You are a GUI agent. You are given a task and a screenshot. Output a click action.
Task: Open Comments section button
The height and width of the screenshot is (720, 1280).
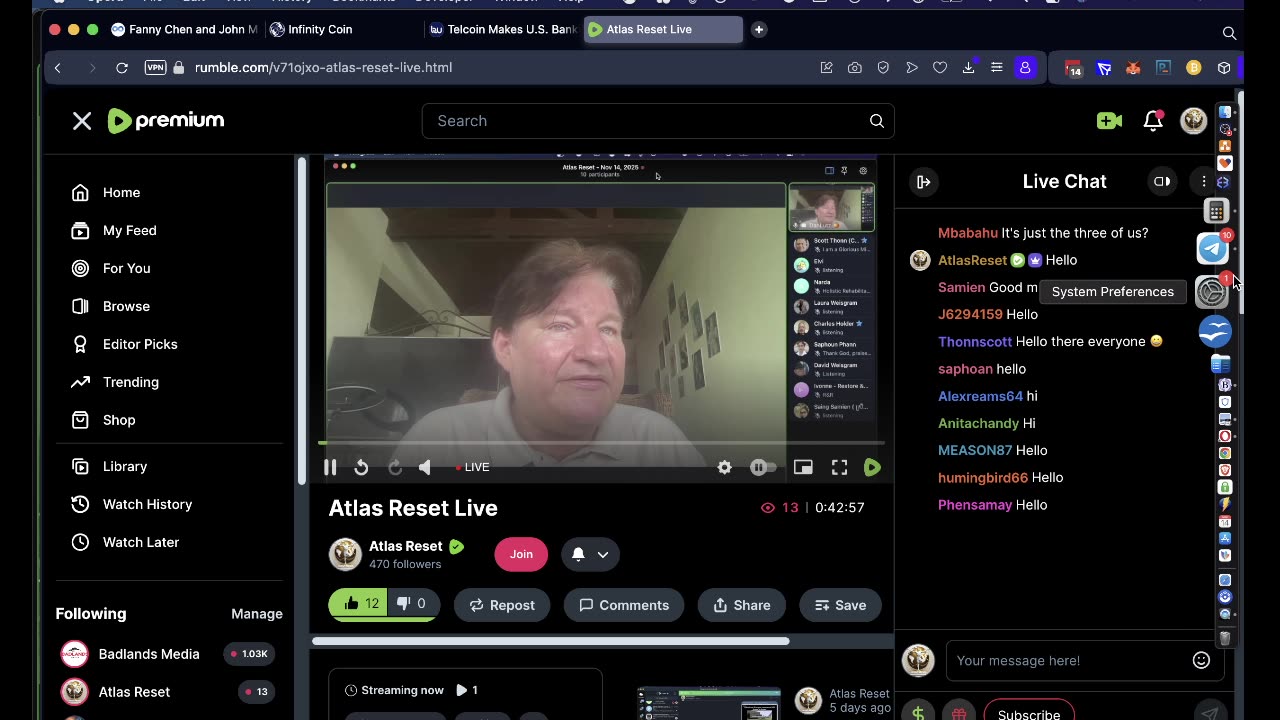[x=624, y=605]
